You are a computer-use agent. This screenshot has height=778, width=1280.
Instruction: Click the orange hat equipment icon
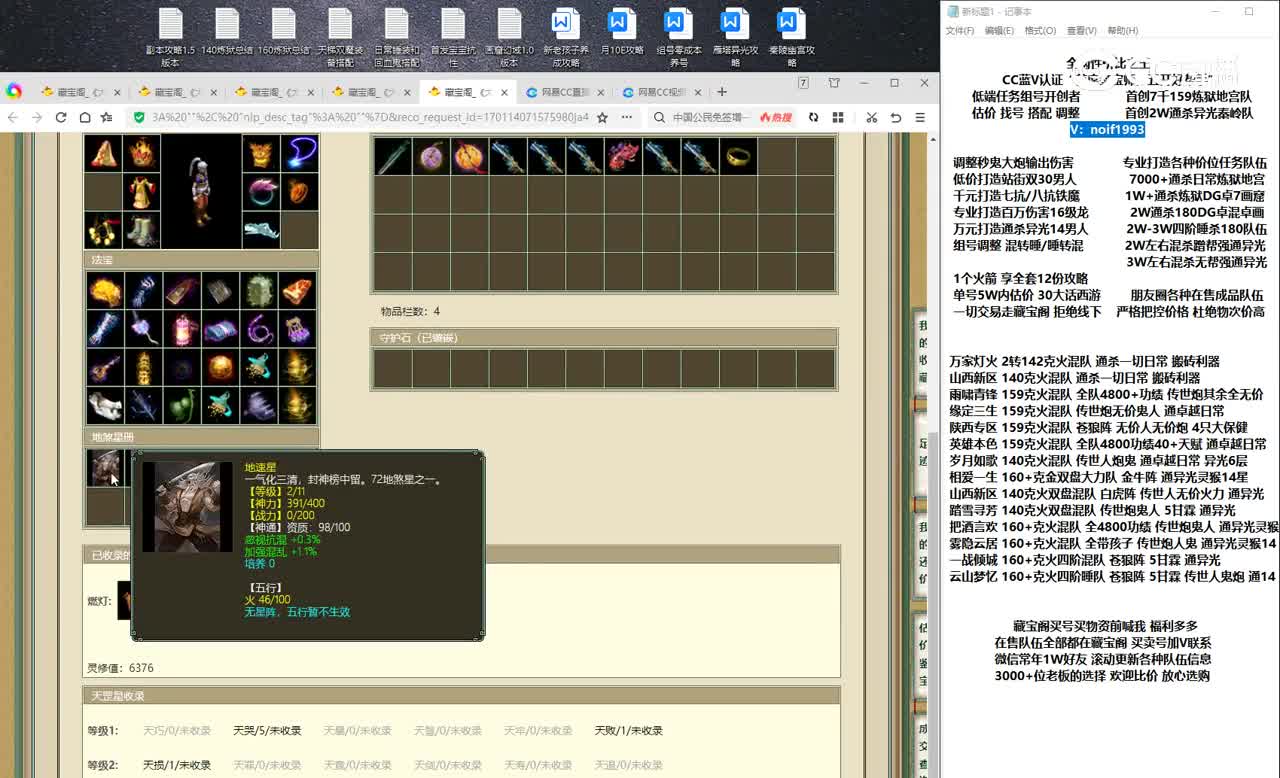(103, 153)
